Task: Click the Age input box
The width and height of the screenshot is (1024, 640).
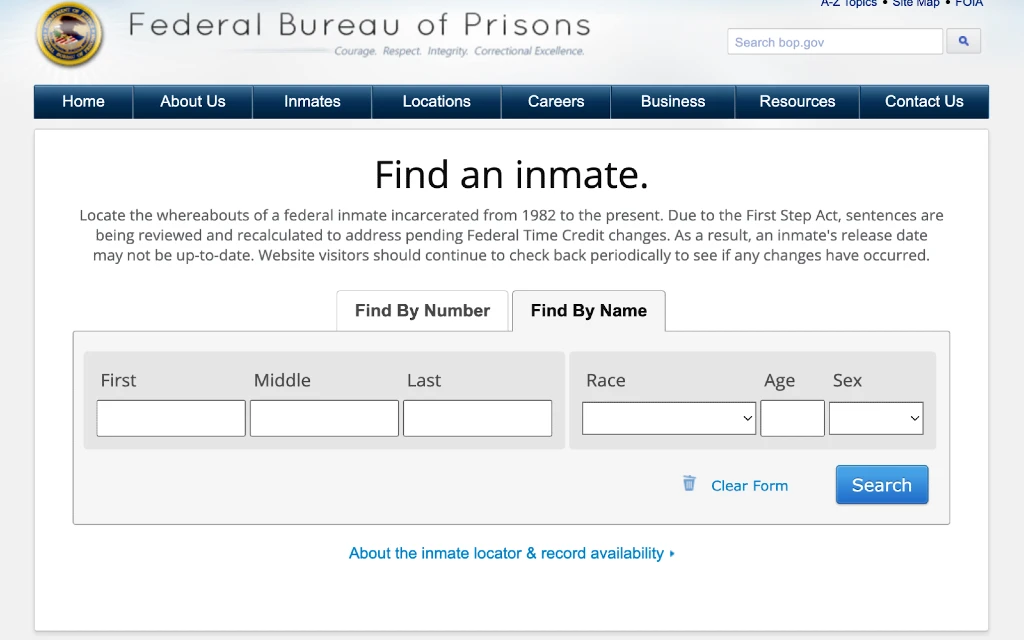Action: [x=792, y=418]
